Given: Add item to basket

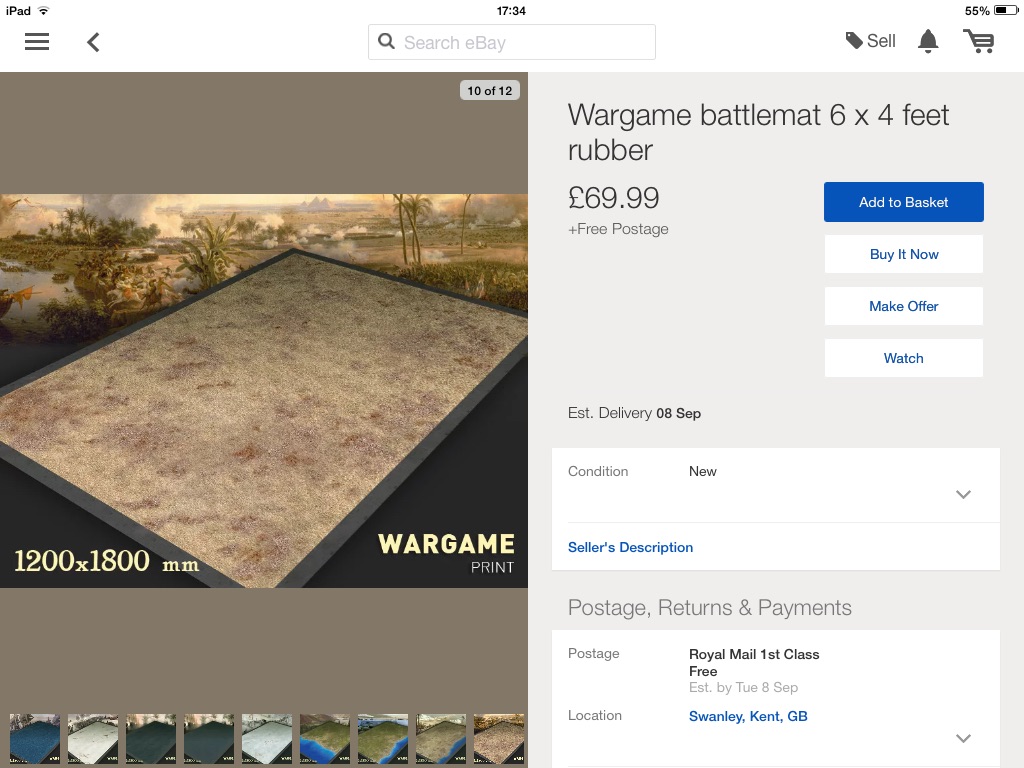Looking at the screenshot, I should coord(903,202).
